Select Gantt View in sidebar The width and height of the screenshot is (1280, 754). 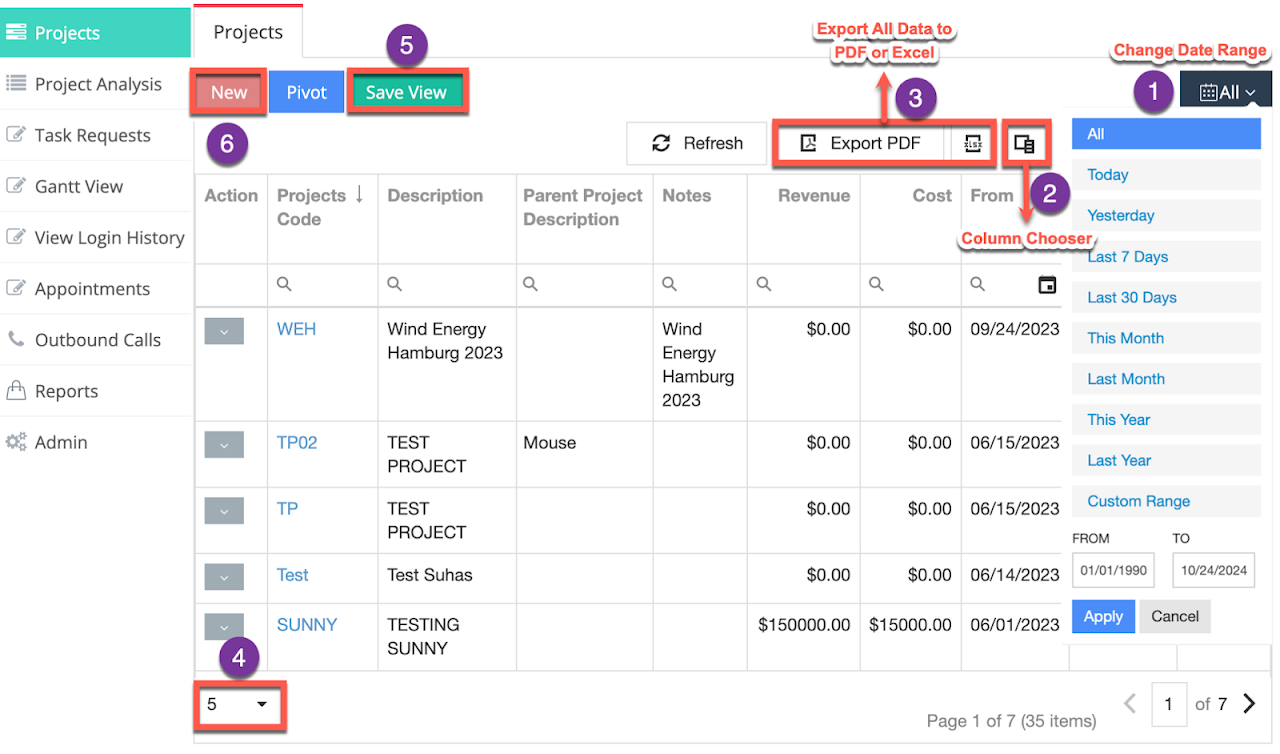pyautogui.click(x=78, y=186)
